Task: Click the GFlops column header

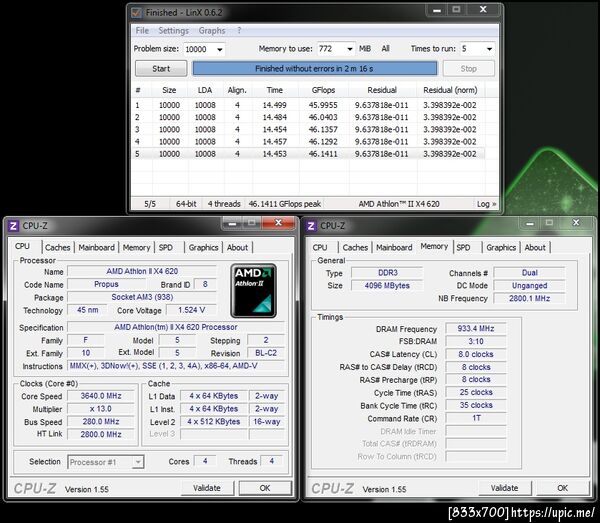Action: click(x=323, y=90)
